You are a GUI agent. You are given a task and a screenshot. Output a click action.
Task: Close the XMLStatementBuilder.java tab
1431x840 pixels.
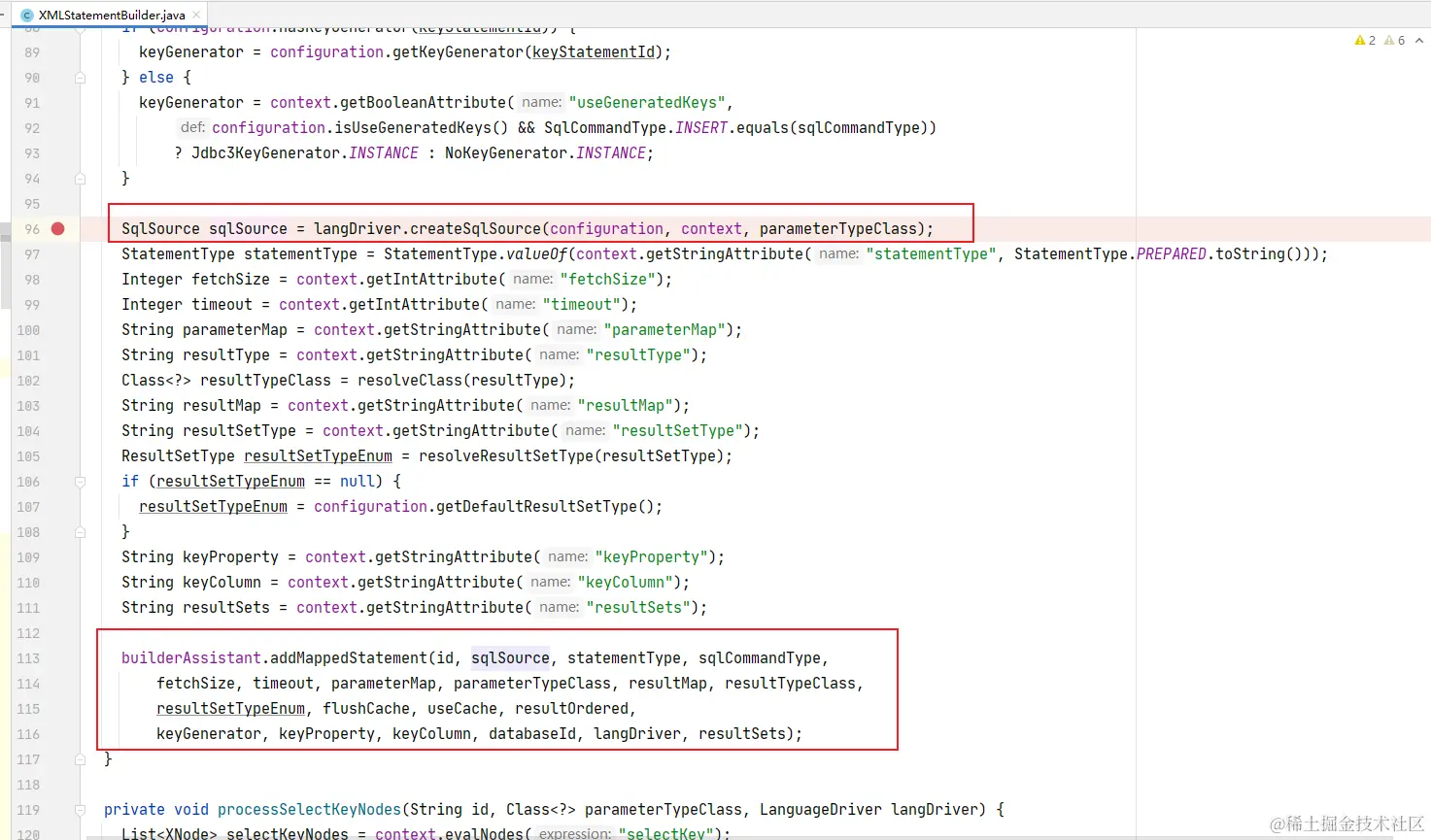[x=197, y=15]
